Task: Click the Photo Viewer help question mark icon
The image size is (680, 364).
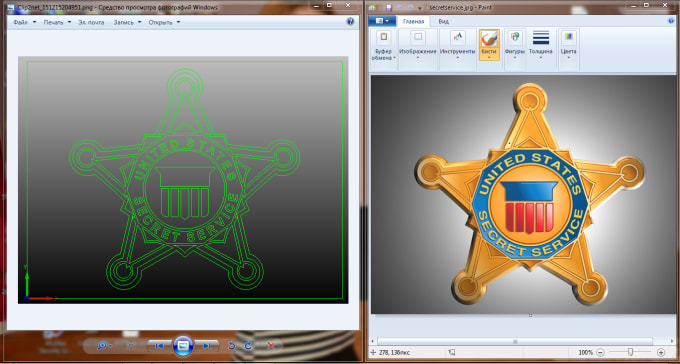Action: pos(350,22)
